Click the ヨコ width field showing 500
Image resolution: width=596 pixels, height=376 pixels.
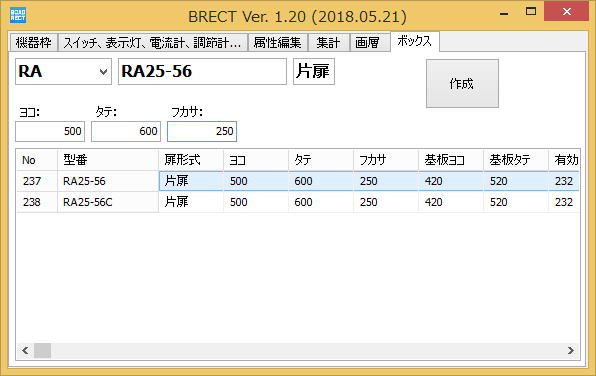[x=50, y=132]
